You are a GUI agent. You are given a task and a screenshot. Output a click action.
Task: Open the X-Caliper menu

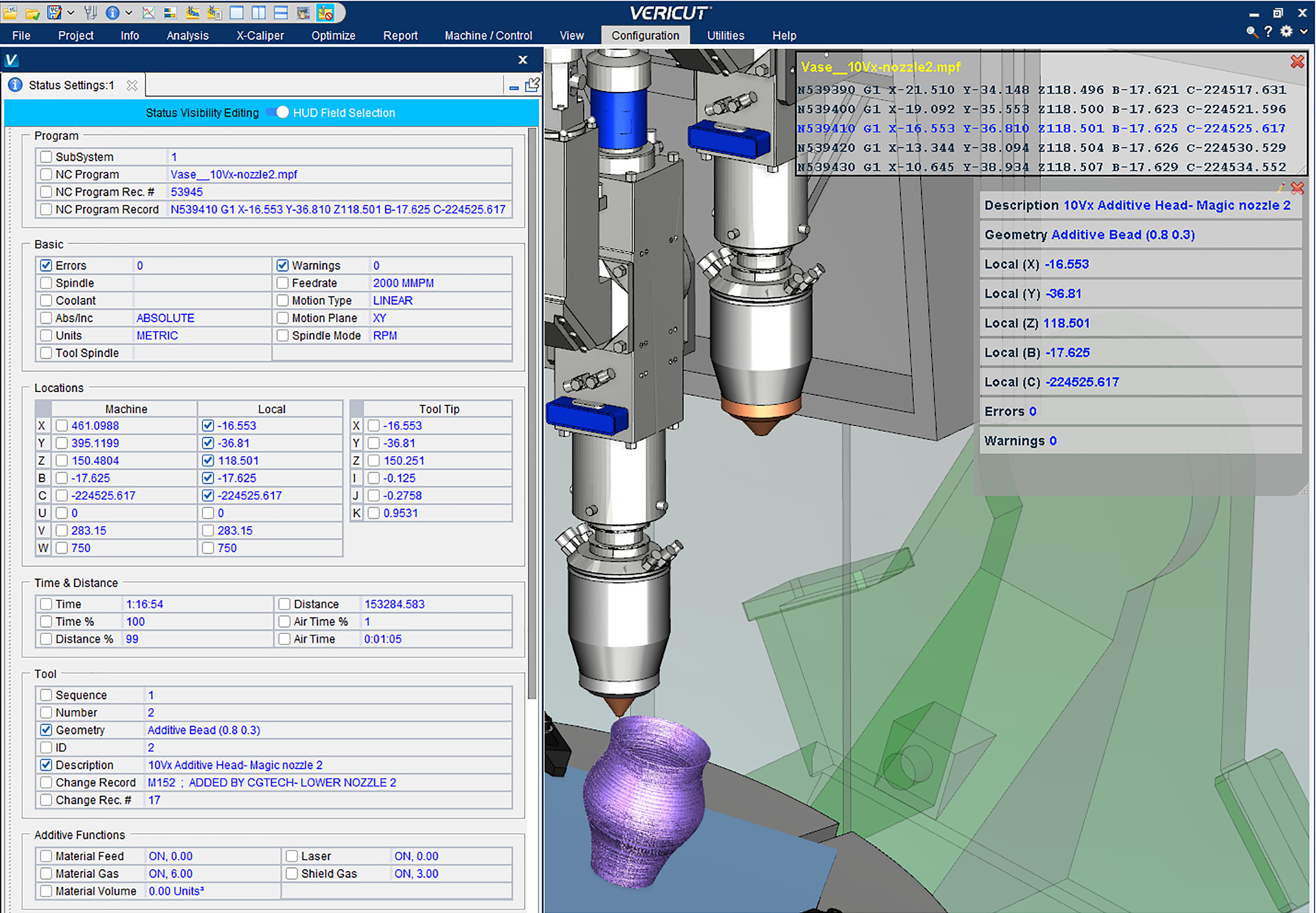pos(261,35)
